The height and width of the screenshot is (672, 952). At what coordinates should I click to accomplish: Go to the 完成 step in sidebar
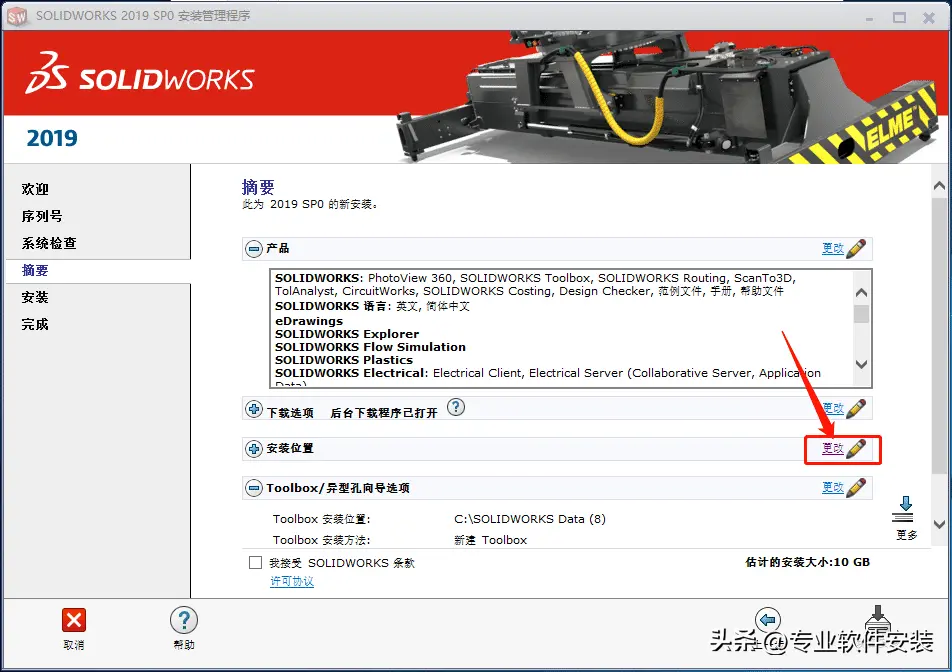pyautogui.click(x=35, y=325)
